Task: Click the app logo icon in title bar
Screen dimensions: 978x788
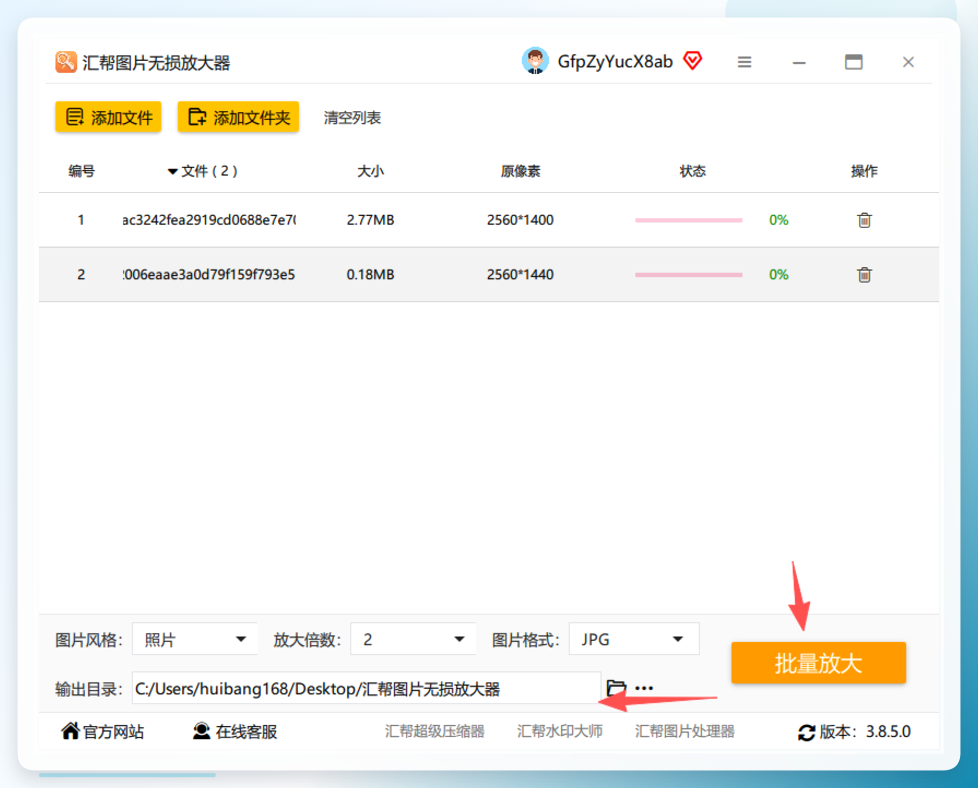Action: click(65, 62)
